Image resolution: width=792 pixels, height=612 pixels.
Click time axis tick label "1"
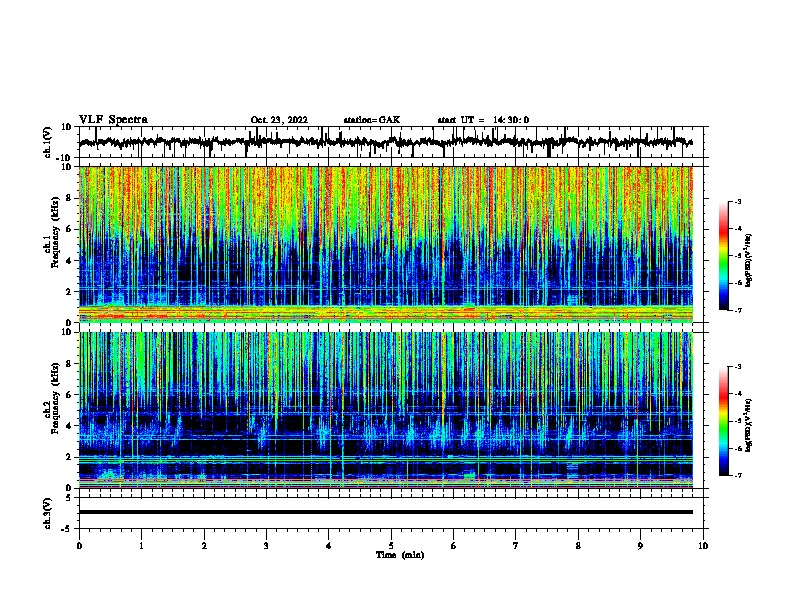click(x=141, y=546)
